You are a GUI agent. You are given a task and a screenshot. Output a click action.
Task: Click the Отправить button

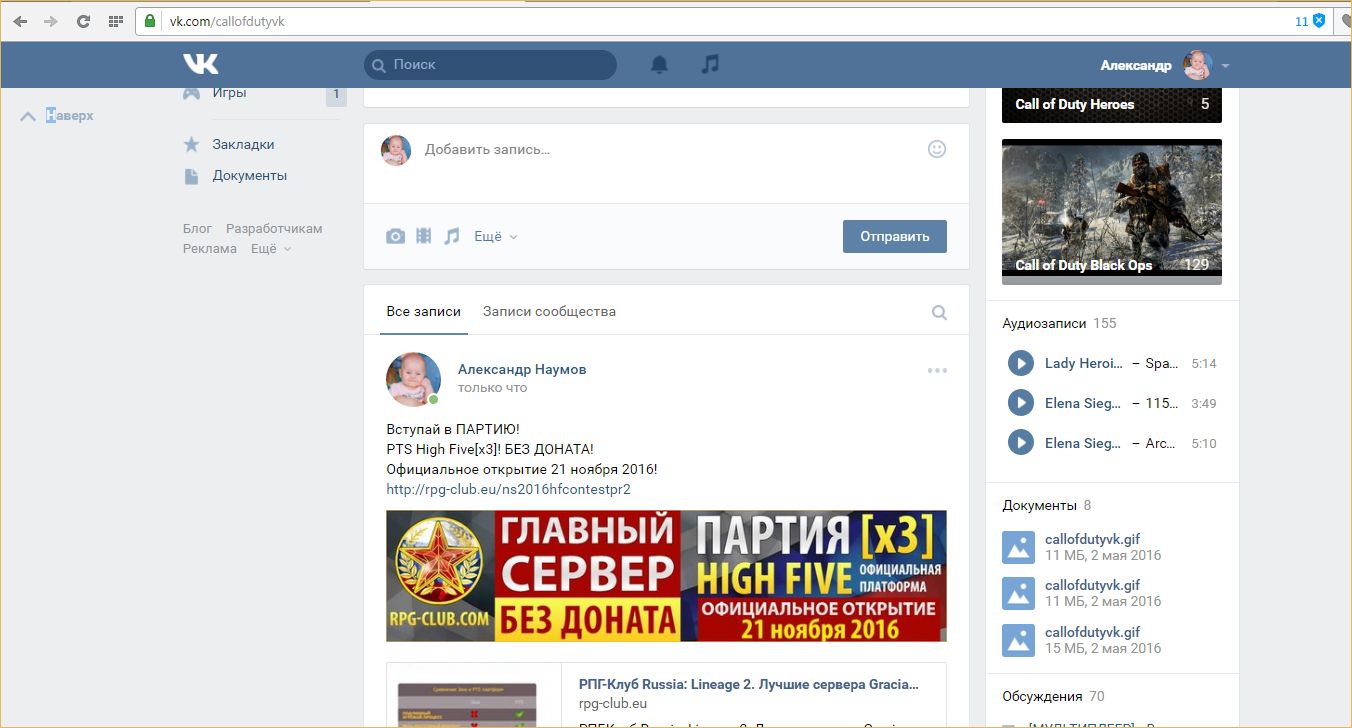895,237
